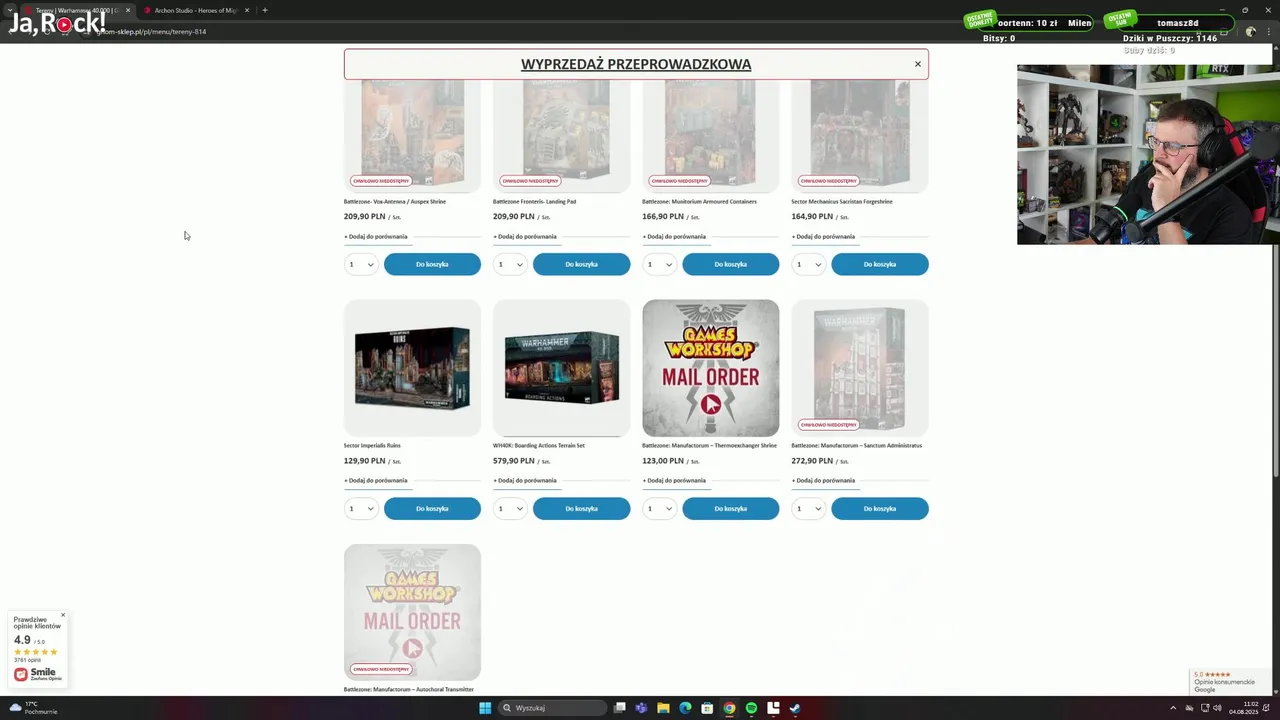The image size is (1280, 720).
Task: Expand quantity dropdown for Thermoexchanger Shrine
Action: click(659, 508)
